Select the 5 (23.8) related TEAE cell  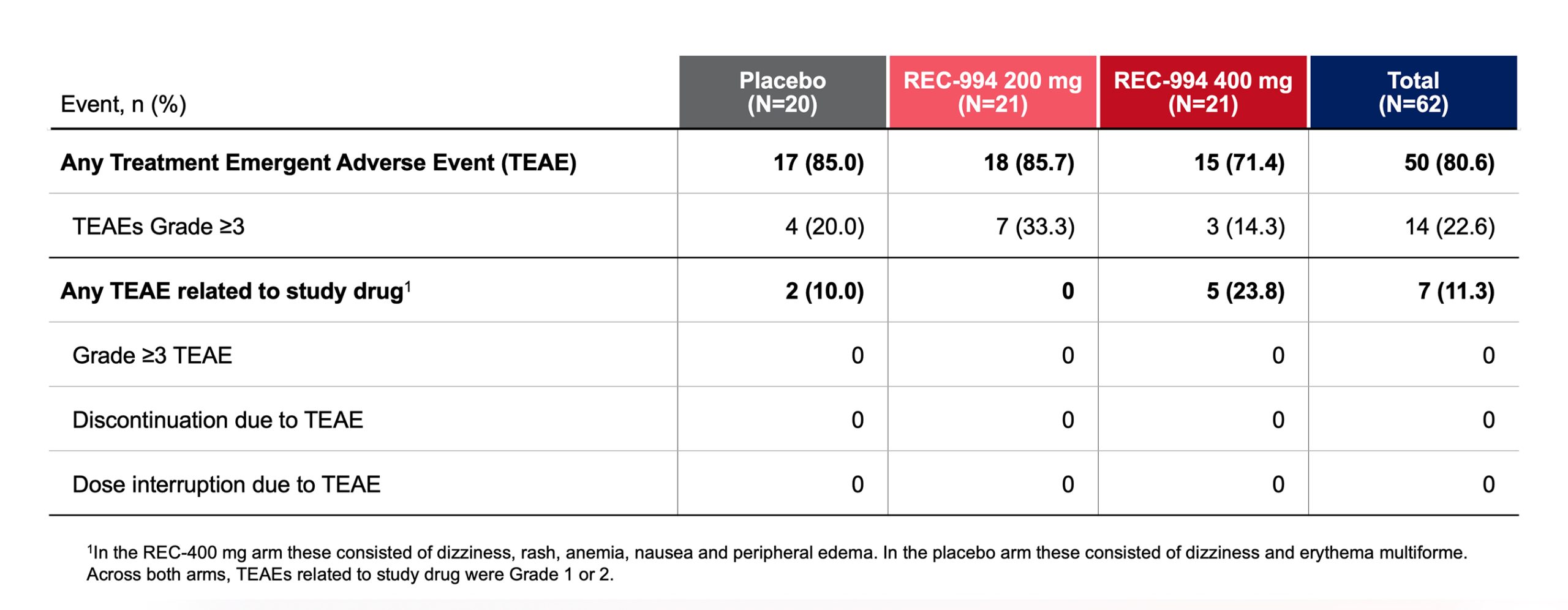[1246, 291]
